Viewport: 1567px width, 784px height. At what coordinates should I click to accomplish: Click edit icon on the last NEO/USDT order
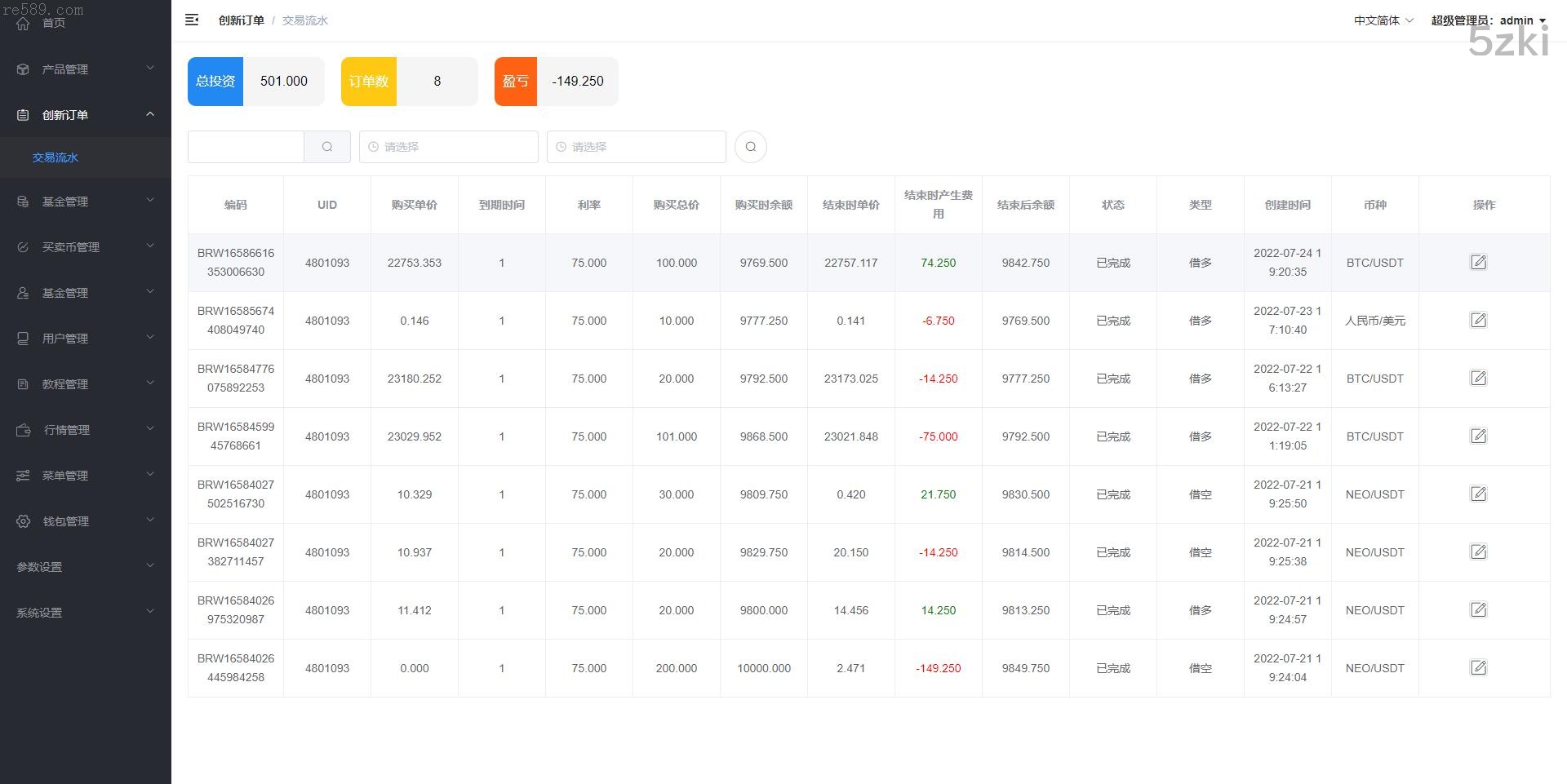pyautogui.click(x=1478, y=668)
